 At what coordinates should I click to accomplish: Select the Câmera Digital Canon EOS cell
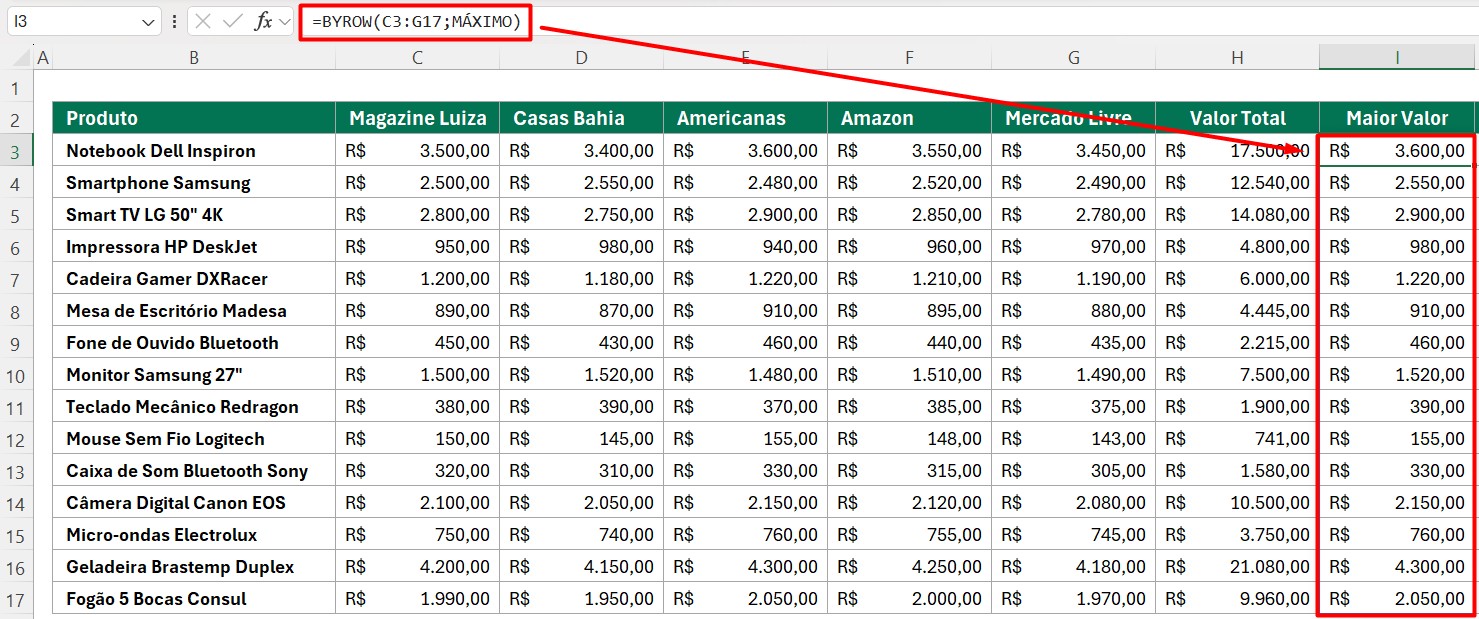click(x=194, y=503)
